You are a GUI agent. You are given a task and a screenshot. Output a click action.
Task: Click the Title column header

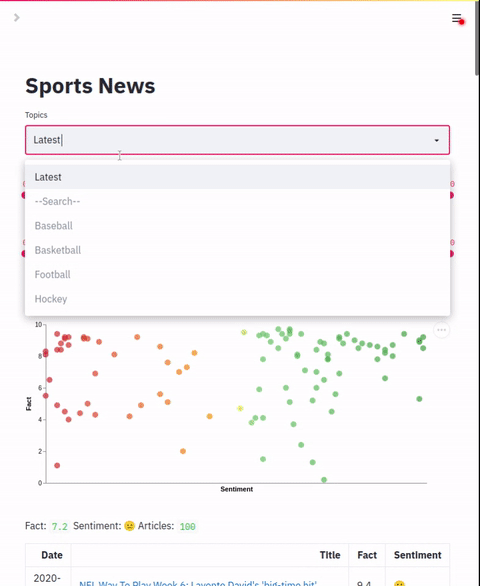[x=330, y=555]
